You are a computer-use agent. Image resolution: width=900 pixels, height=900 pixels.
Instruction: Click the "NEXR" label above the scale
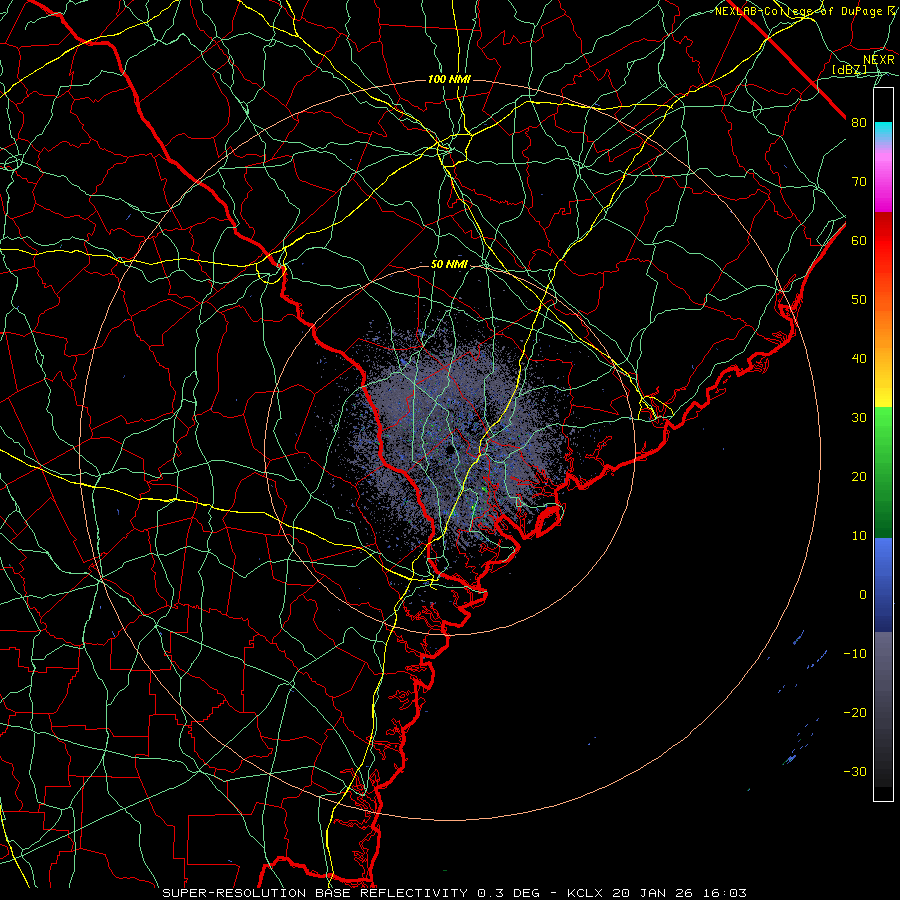click(878, 60)
